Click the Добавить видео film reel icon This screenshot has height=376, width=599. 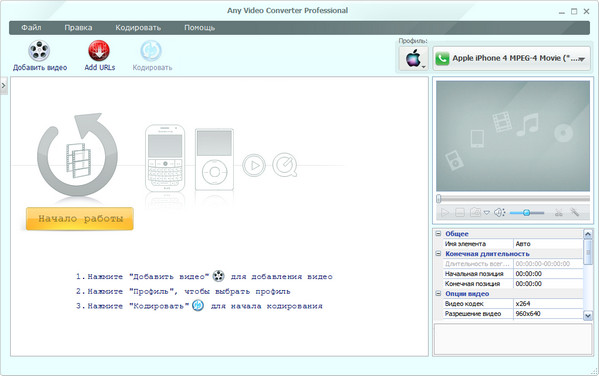point(39,51)
